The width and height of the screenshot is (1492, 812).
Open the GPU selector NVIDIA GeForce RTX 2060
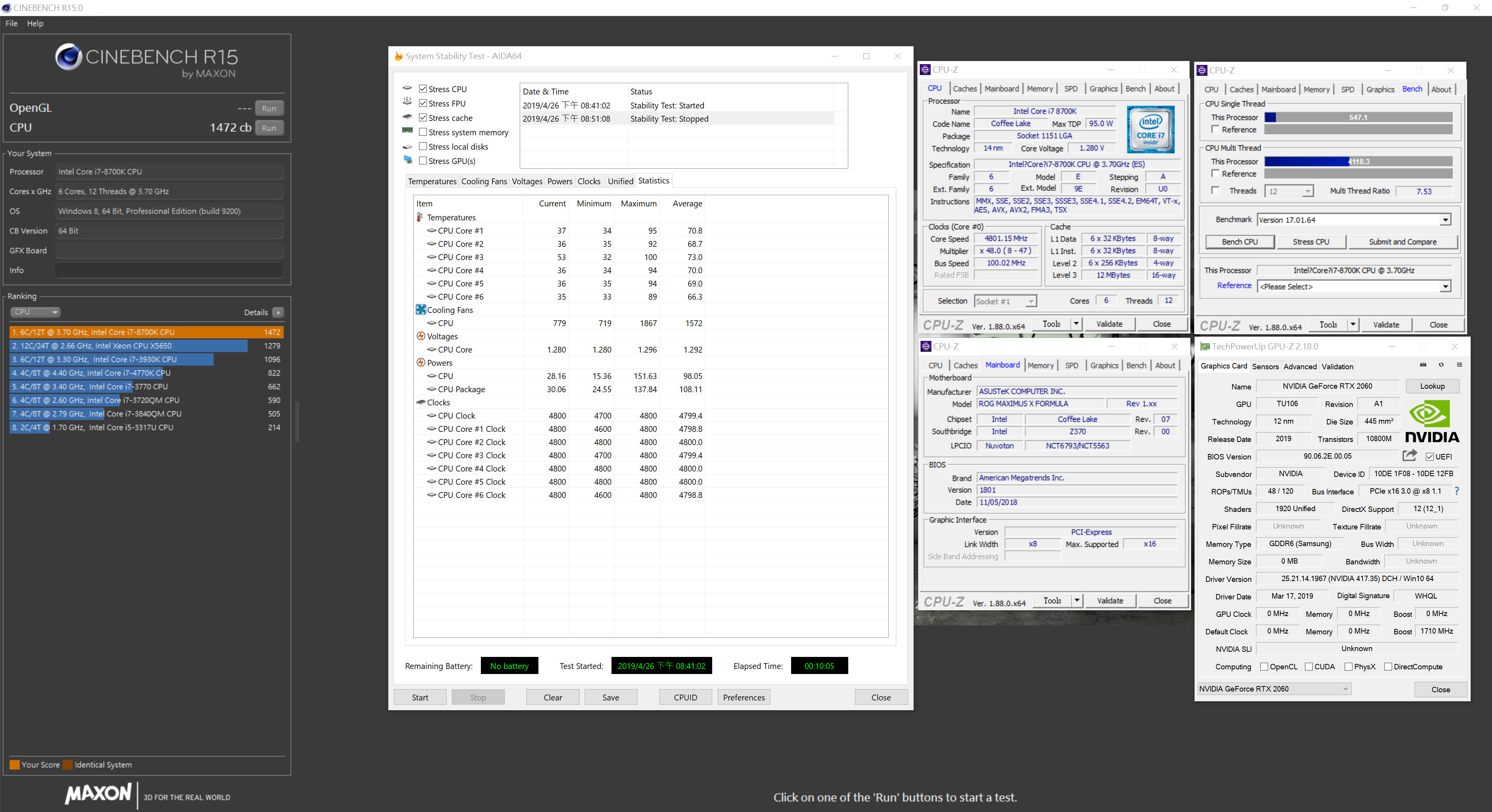click(1274, 689)
